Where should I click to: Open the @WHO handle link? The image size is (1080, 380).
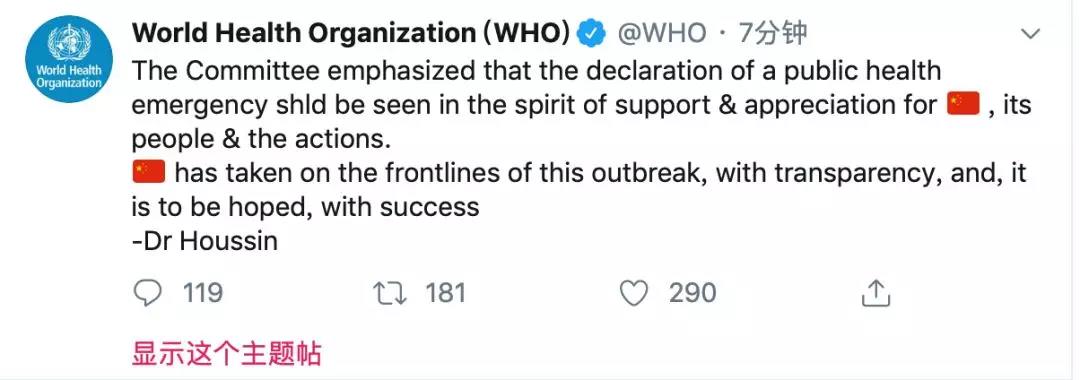click(662, 33)
